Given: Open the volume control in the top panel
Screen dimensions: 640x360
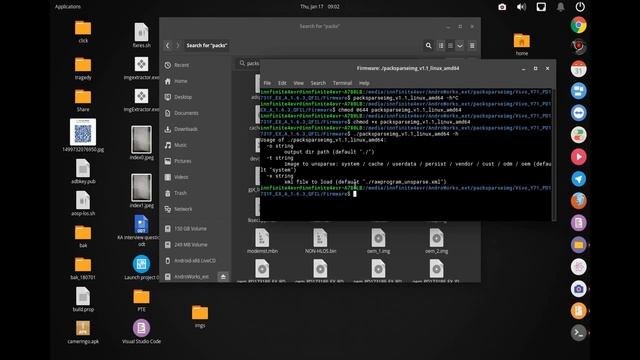Looking at the screenshot, I should (521, 7).
